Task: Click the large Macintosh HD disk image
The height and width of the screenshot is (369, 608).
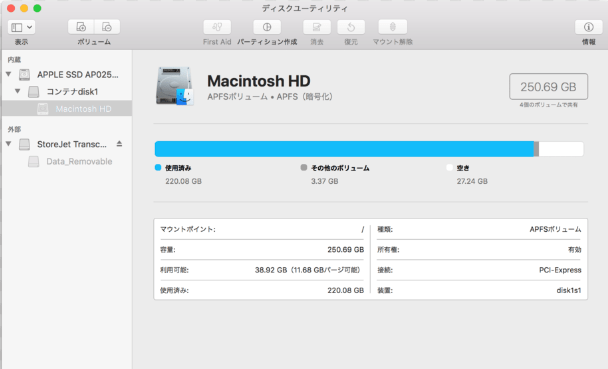Action: (174, 86)
